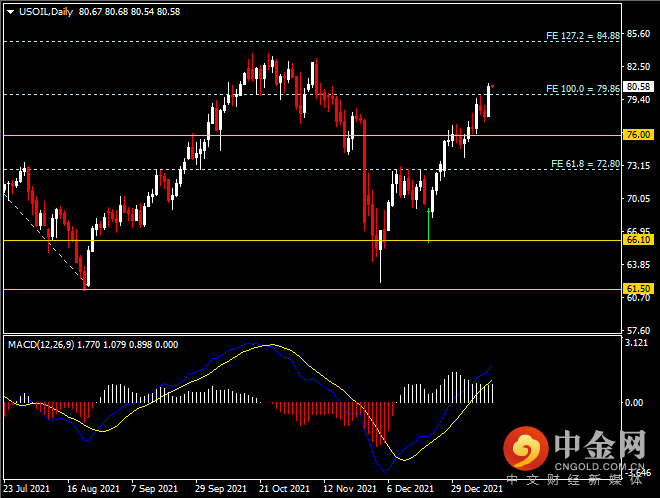The width and height of the screenshot is (660, 498).
Task: Click the 23 Jul 2021 date label
Action: click(27, 489)
